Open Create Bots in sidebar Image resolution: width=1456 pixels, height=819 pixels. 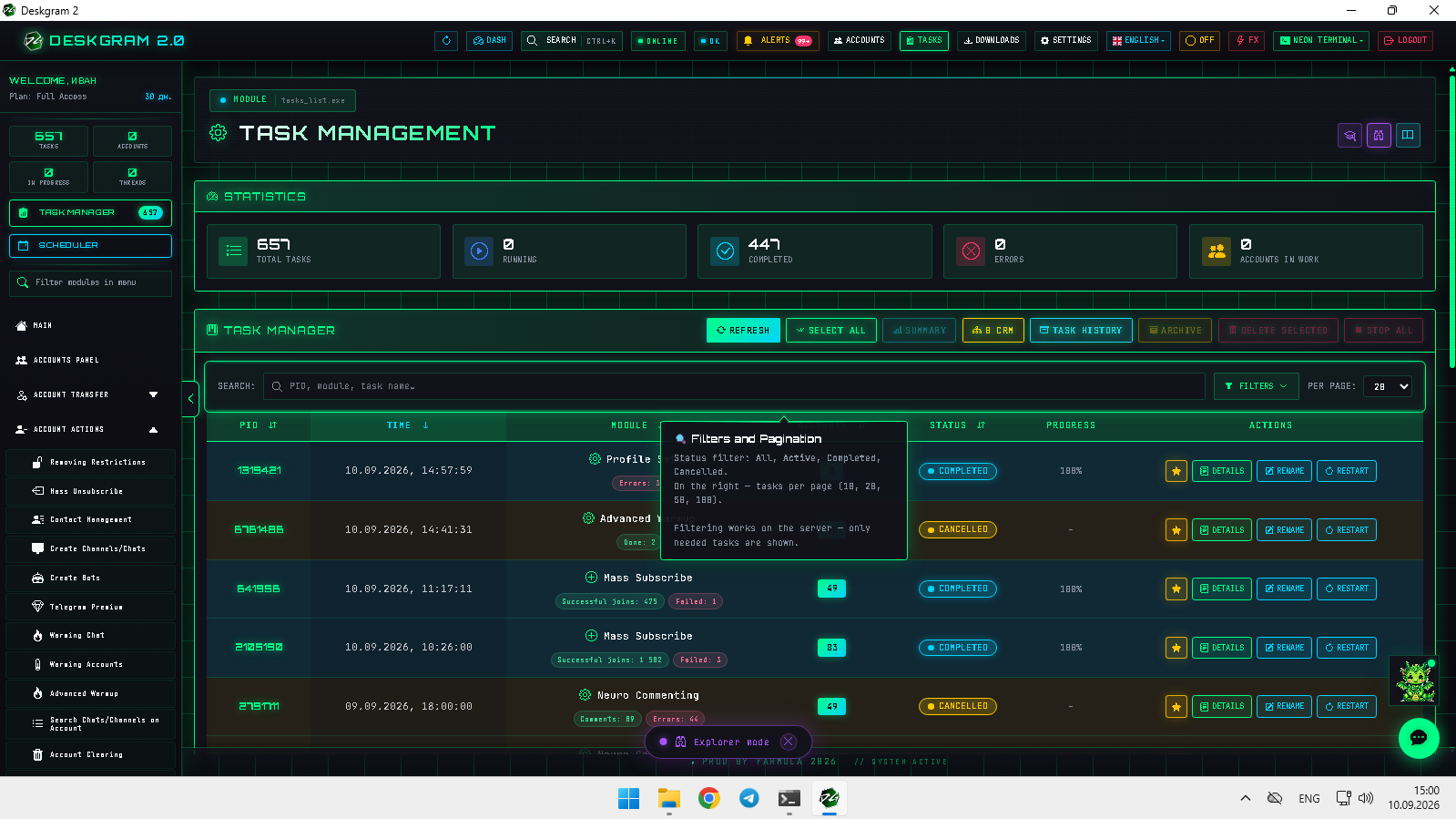pyautogui.click(x=90, y=578)
